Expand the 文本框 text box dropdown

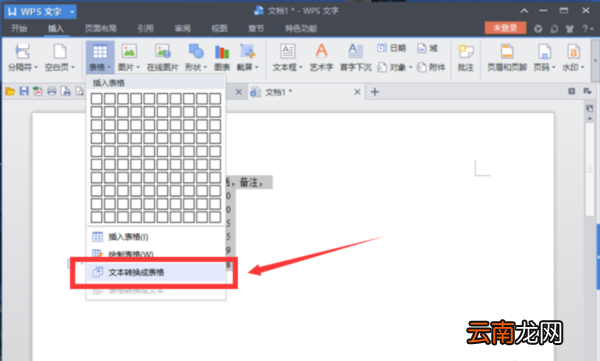(301, 67)
